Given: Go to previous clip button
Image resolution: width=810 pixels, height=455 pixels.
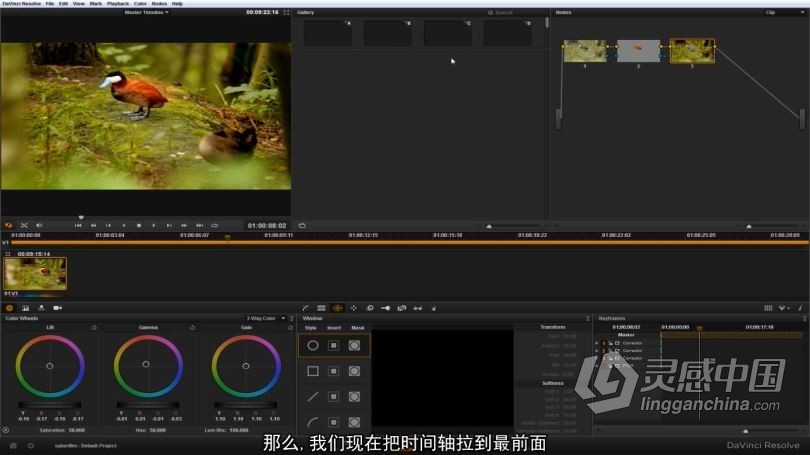Looking at the screenshot, I should (108, 226).
